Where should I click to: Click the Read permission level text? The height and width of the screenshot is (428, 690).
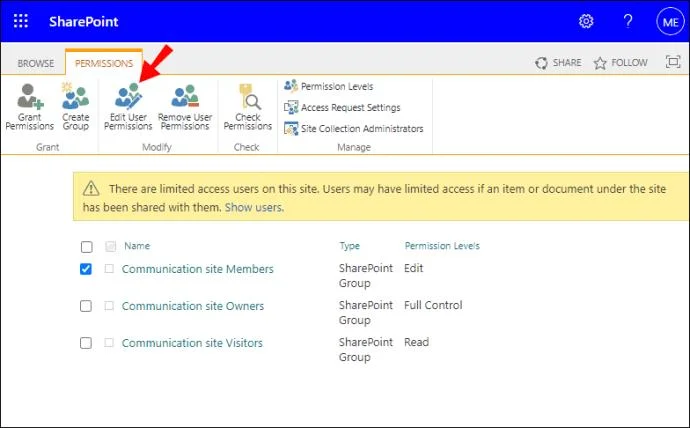pos(416,342)
